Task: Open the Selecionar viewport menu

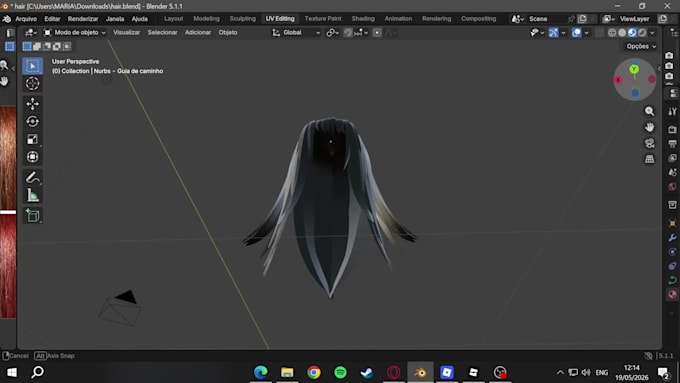Action: [162, 33]
